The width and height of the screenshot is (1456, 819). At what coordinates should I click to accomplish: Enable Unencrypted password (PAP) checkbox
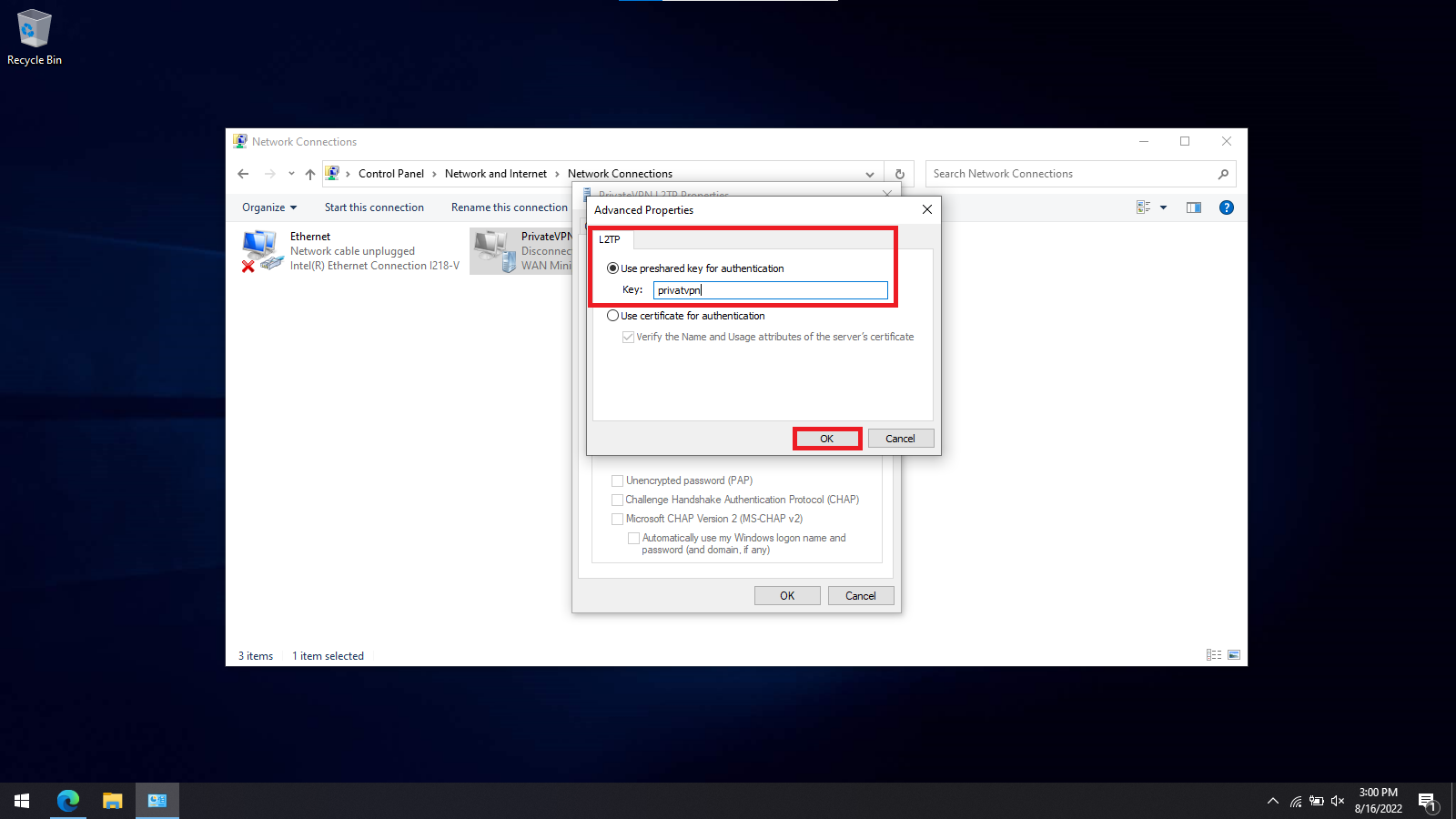pyautogui.click(x=618, y=480)
